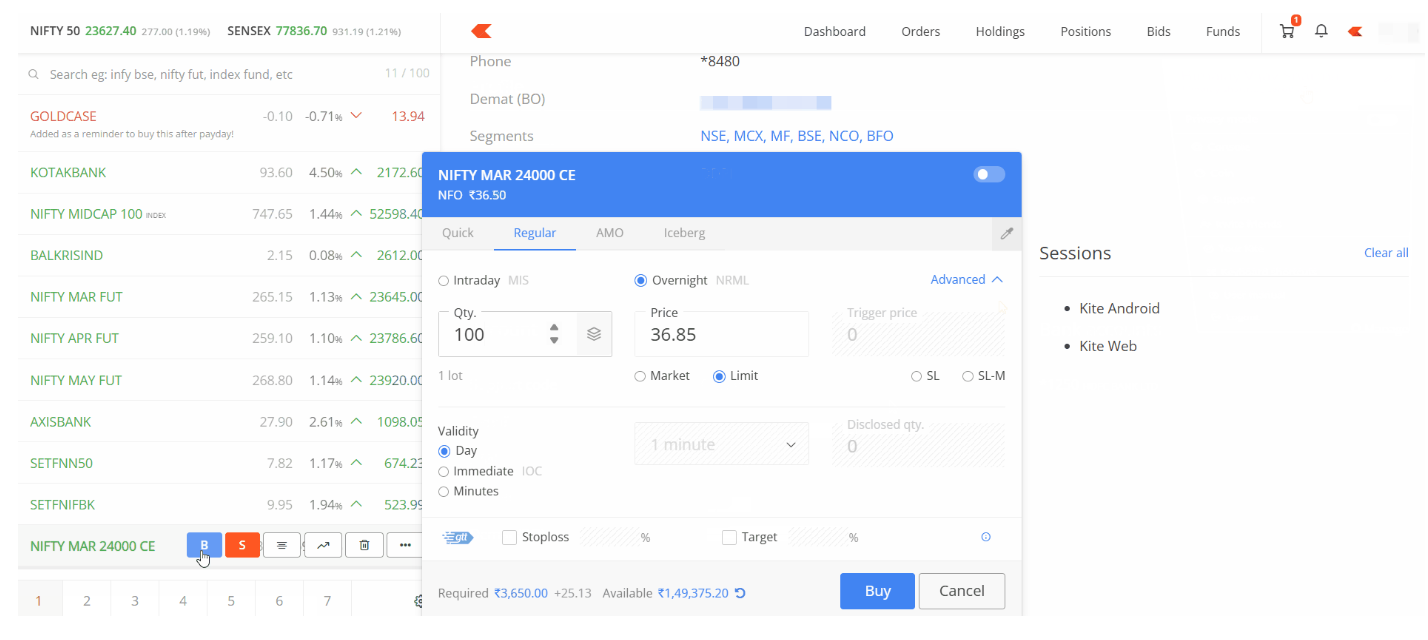Increase quantity with up arrow
The height and width of the screenshot is (640, 1428).
pos(554,326)
